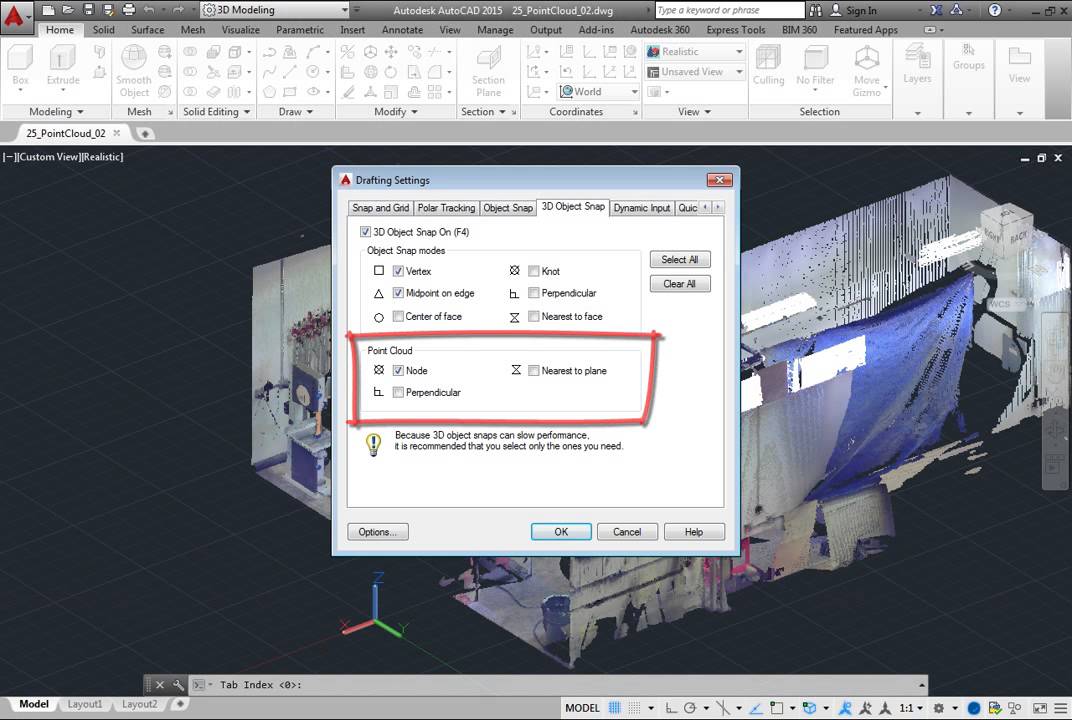Click the Undo arrow in quick access toolbar
This screenshot has width=1072, height=720.
point(149,10)
